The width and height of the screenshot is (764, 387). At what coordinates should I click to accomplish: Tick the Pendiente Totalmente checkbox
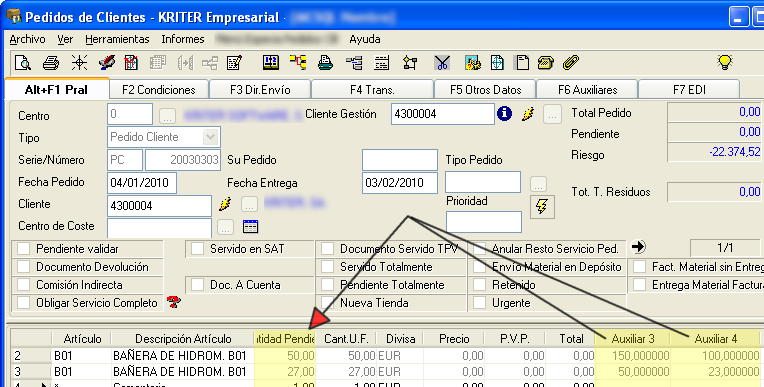tap(327, 285)
